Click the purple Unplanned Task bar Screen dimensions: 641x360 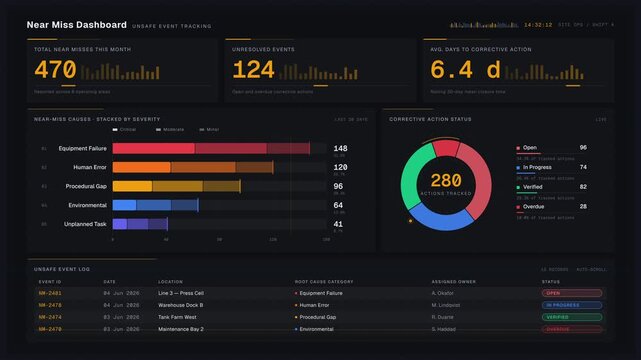140,224
